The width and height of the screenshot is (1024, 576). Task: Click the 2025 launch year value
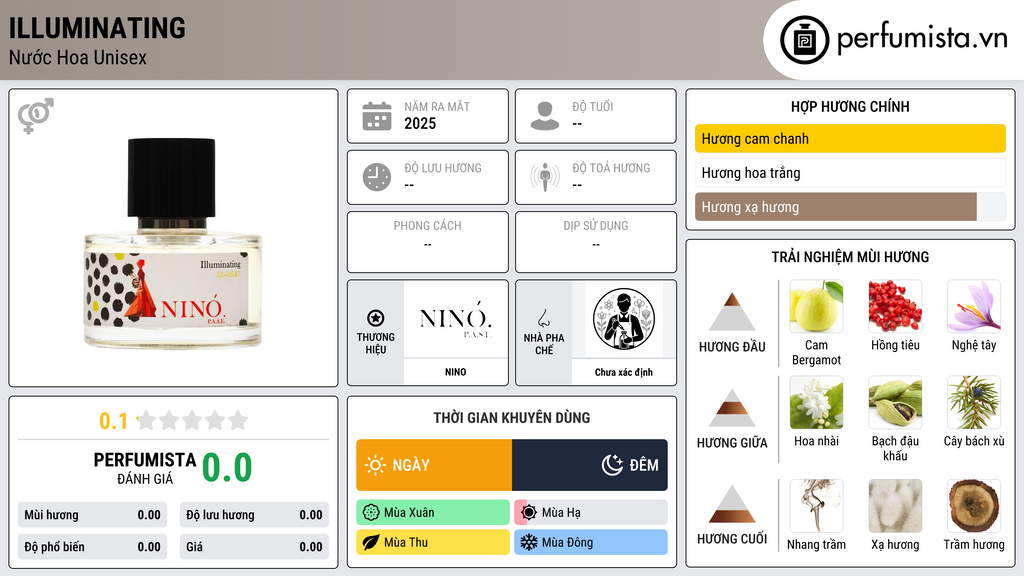coord(420,123)
